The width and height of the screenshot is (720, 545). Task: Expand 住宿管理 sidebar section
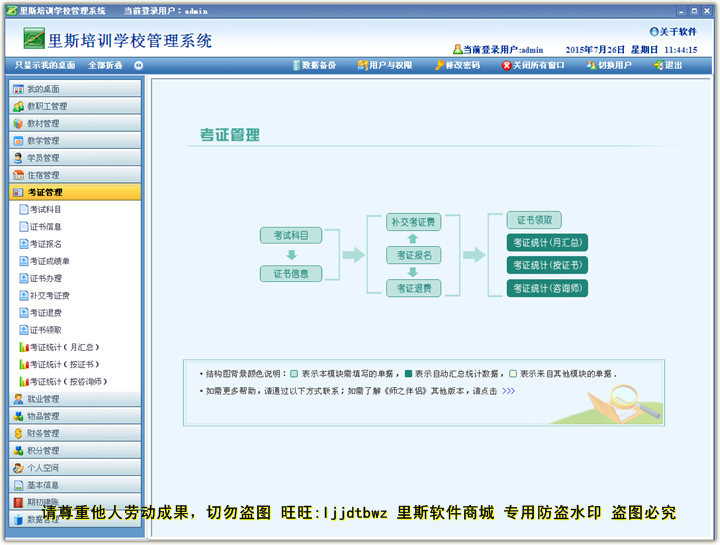(75, 175)
